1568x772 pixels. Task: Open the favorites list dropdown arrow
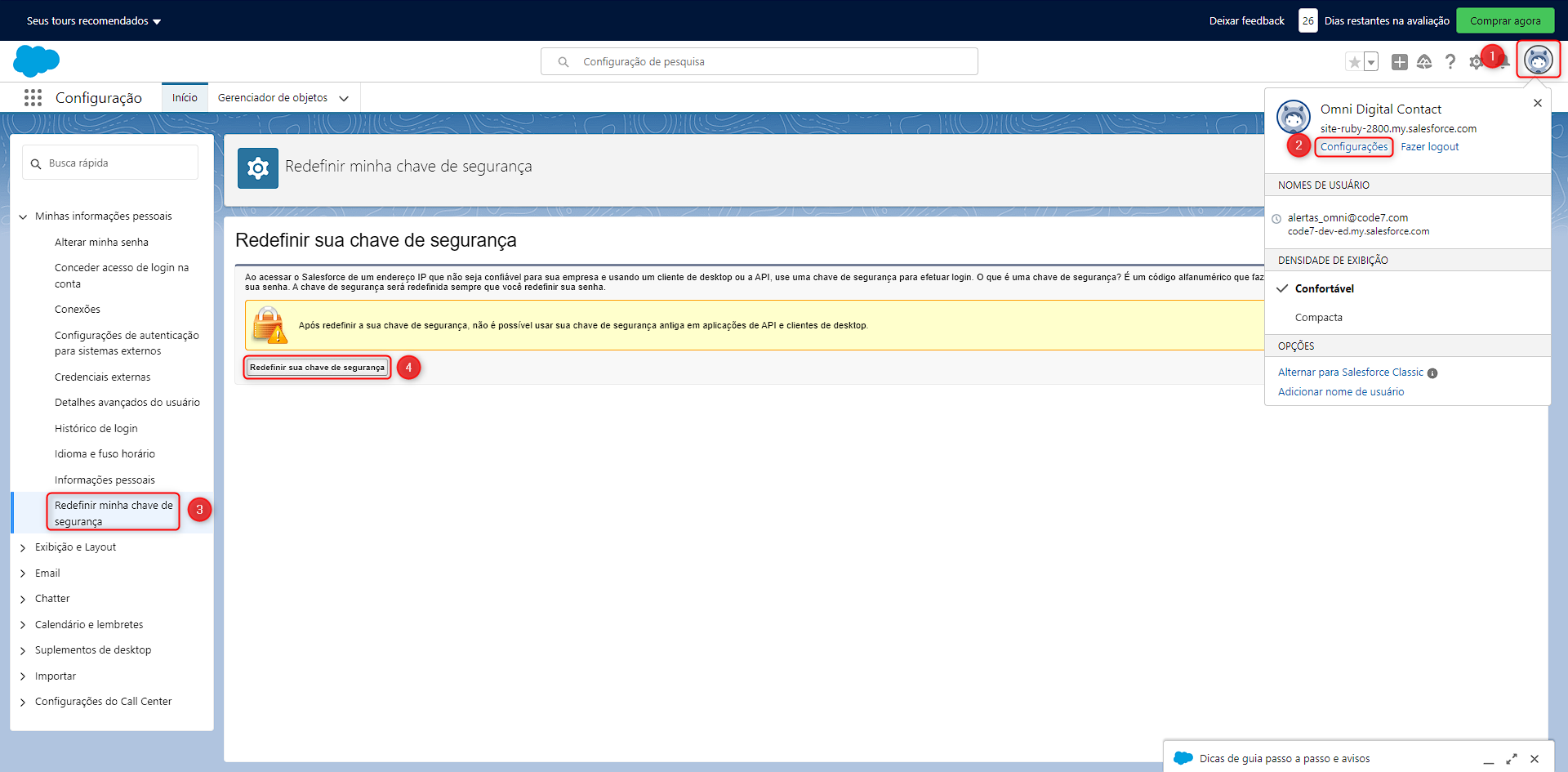pos(1371,62)
